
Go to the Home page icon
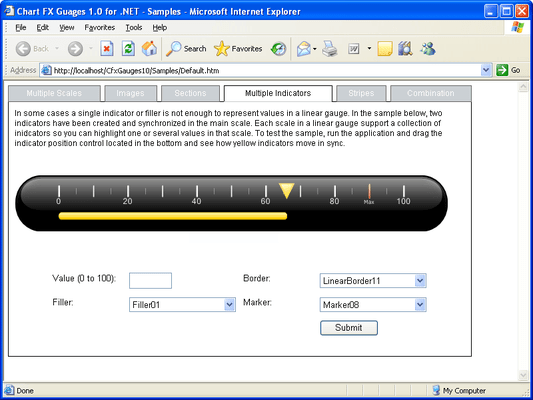pos(149,49)
